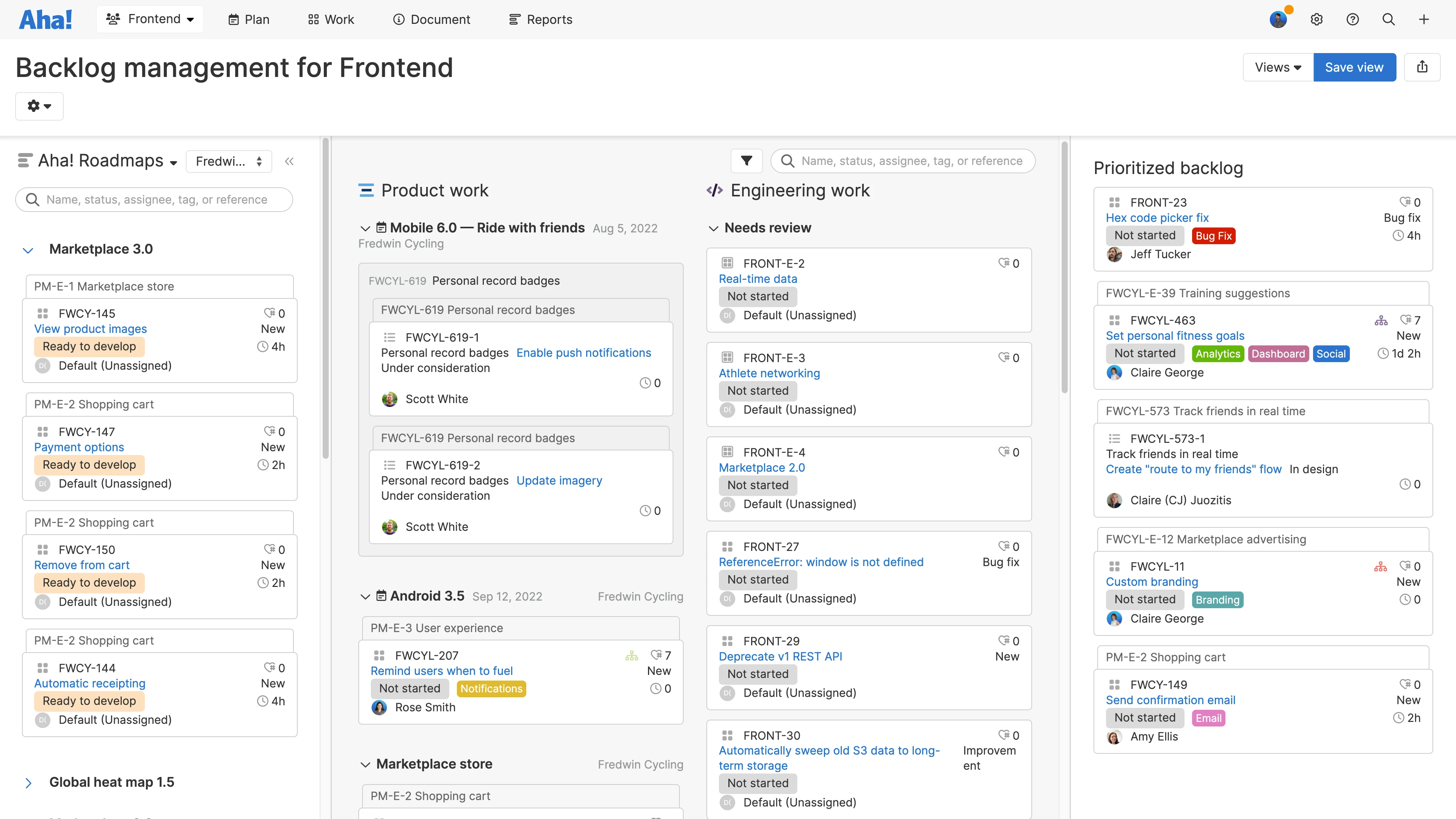Click your profile avatar in the top bar

(x=1279, y=19)
